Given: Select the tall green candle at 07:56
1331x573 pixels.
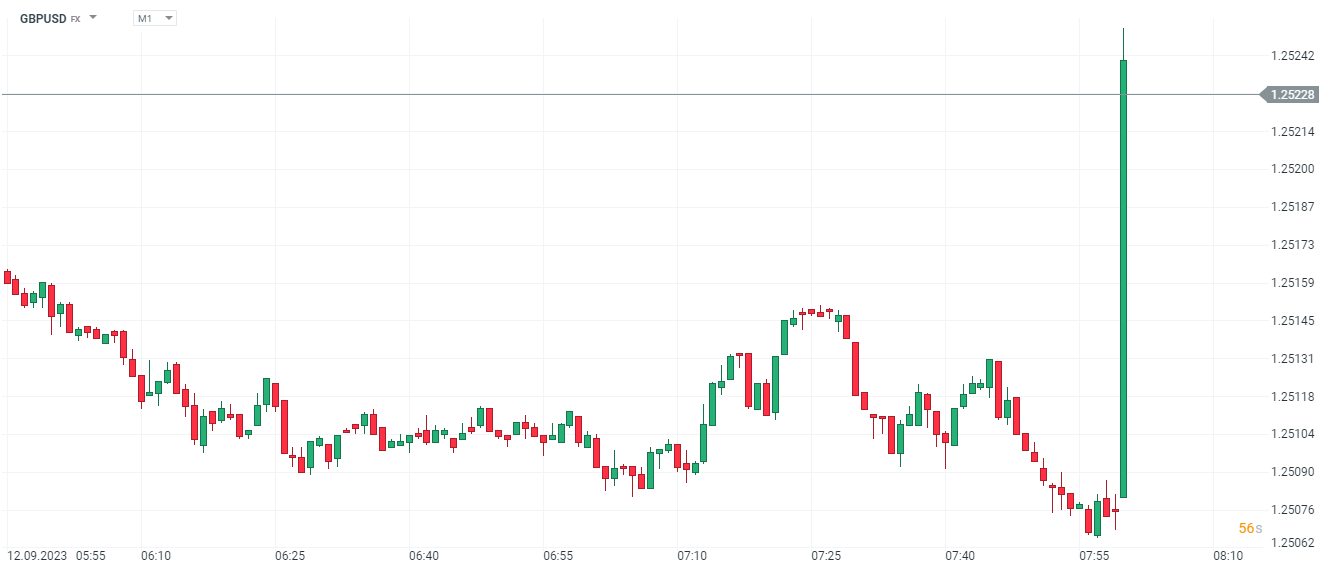Looking at the screenshot, I should click(1124, 278).
